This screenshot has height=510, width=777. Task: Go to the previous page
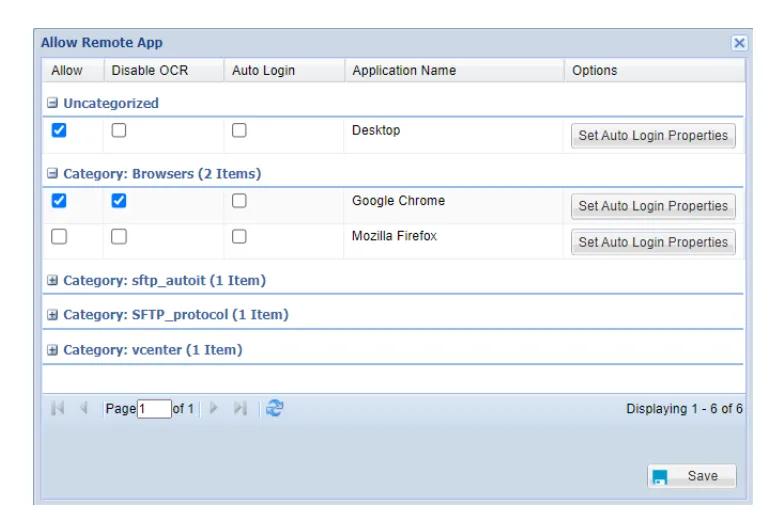point(84,408)
